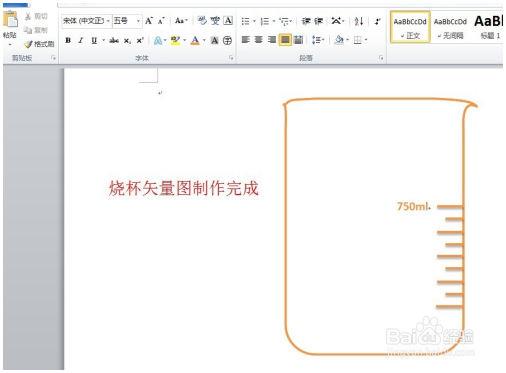
Task: Select the Format Painter tool
Action: 39,44
